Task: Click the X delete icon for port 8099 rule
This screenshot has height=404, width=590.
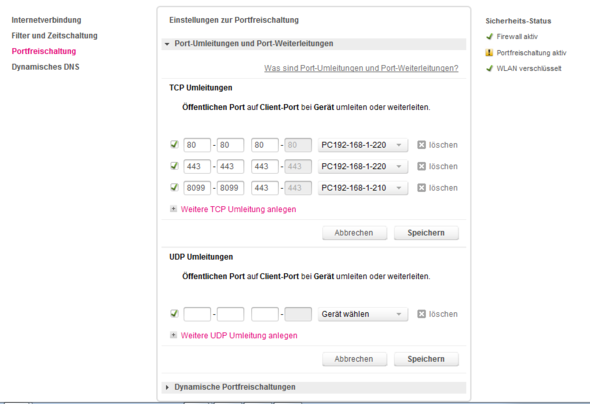Action: 421,188
